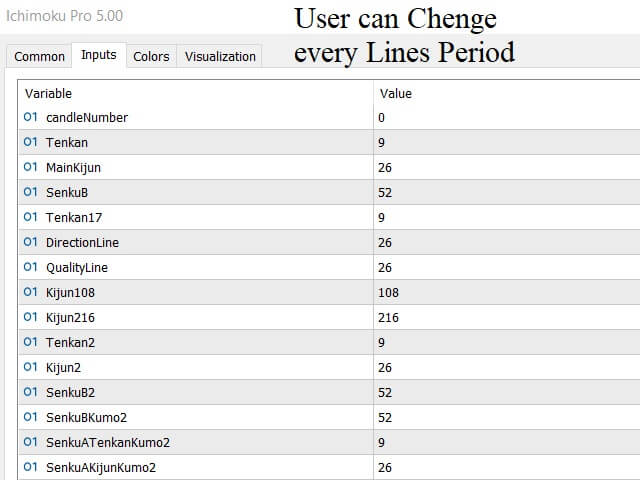Click the type icon next to QualityLine
This screenshot has height=480, width=640.
[x=30, y=268]
